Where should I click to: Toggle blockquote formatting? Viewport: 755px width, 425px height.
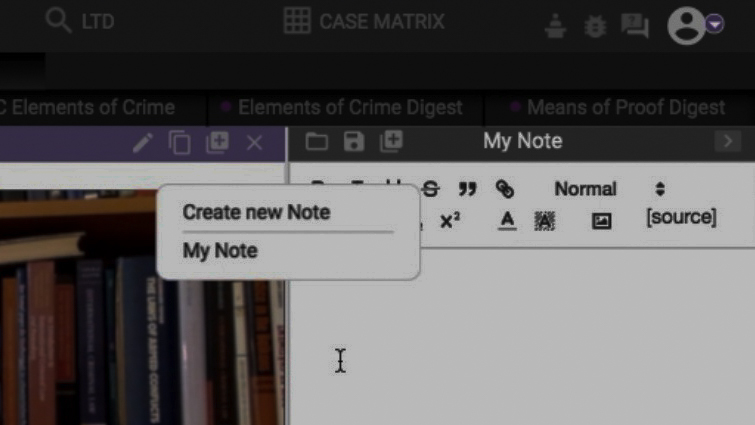coord(467,188)
